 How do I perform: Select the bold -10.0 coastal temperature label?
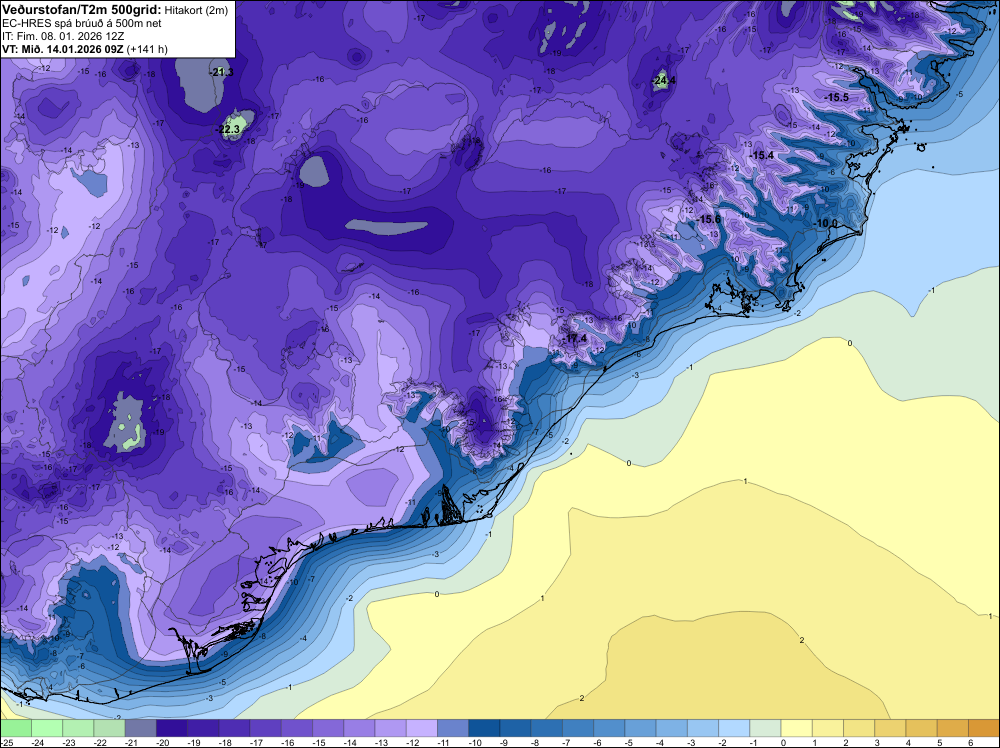tap(825, 223)
